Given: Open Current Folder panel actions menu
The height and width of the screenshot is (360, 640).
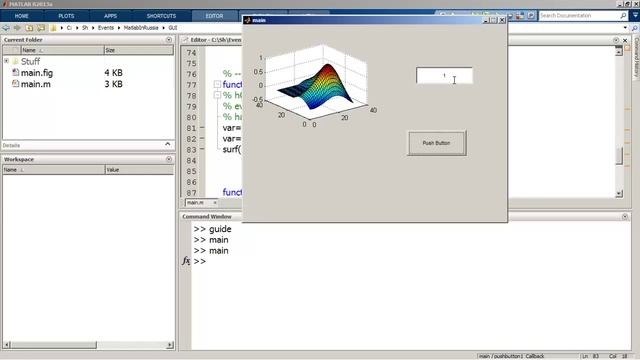Looking at the screenshot, I should click(x=169, y=40).
